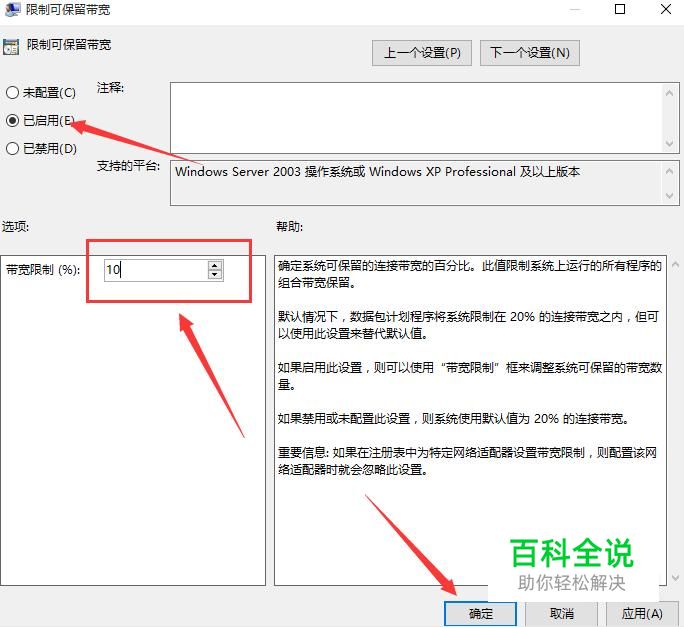Click the 注释: label
Image resolution: width=684 pixels, height=627 pixels.
110,88
